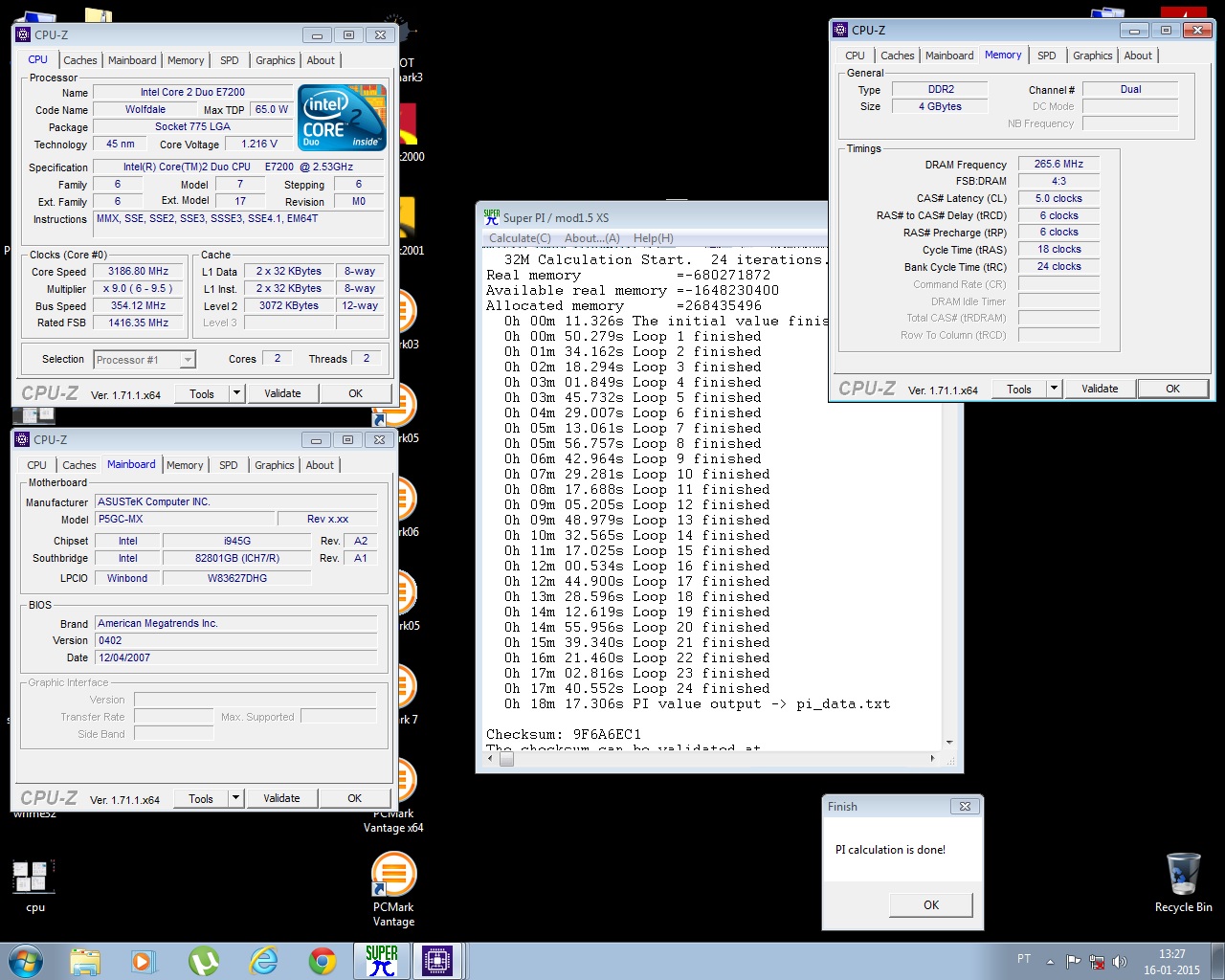Image resolution: width=1225 pixels, height=980 pixels.
Task: Click Checksum: 9F6A6EC1 line
Action: click(564, 734)
